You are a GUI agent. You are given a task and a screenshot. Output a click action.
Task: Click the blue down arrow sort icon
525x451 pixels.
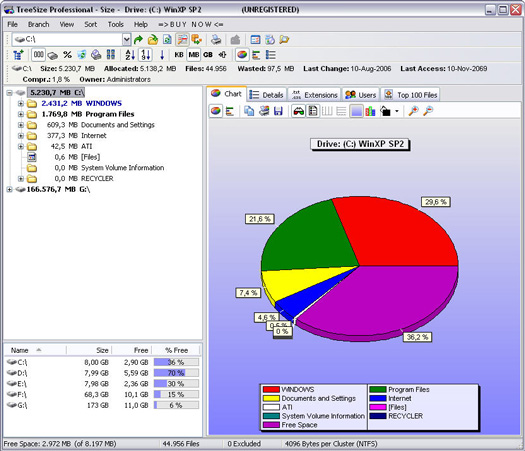click(x=162, y=55)
